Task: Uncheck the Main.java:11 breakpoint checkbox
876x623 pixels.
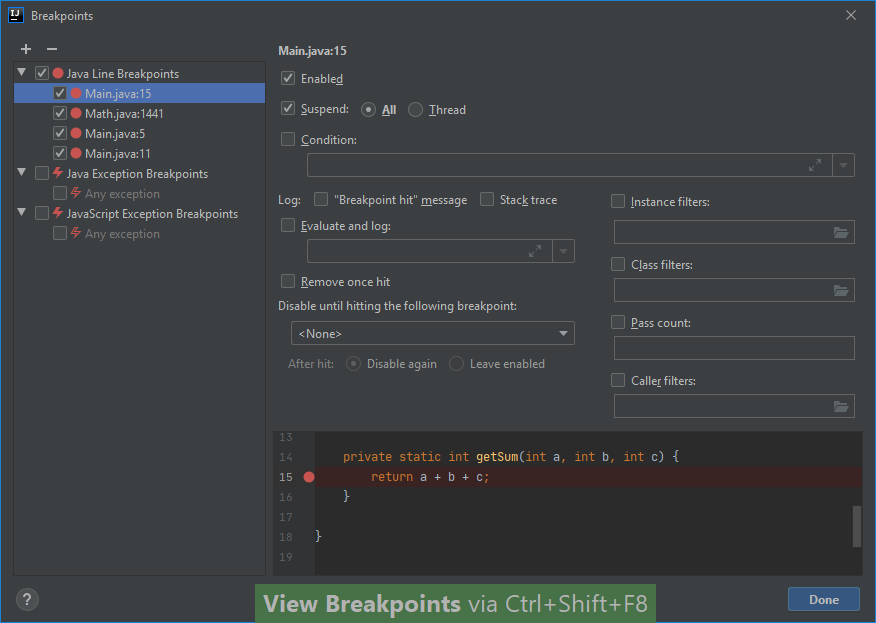Action: click(60, 153)
